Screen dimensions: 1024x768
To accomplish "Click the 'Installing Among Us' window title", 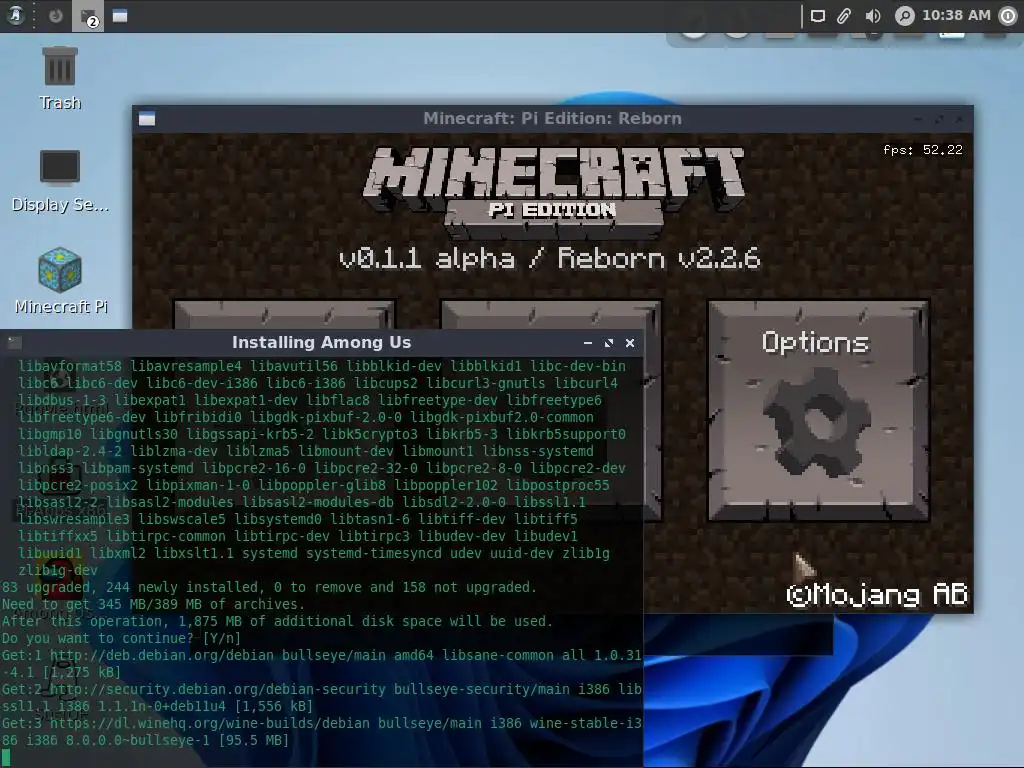I will [321, 342].
